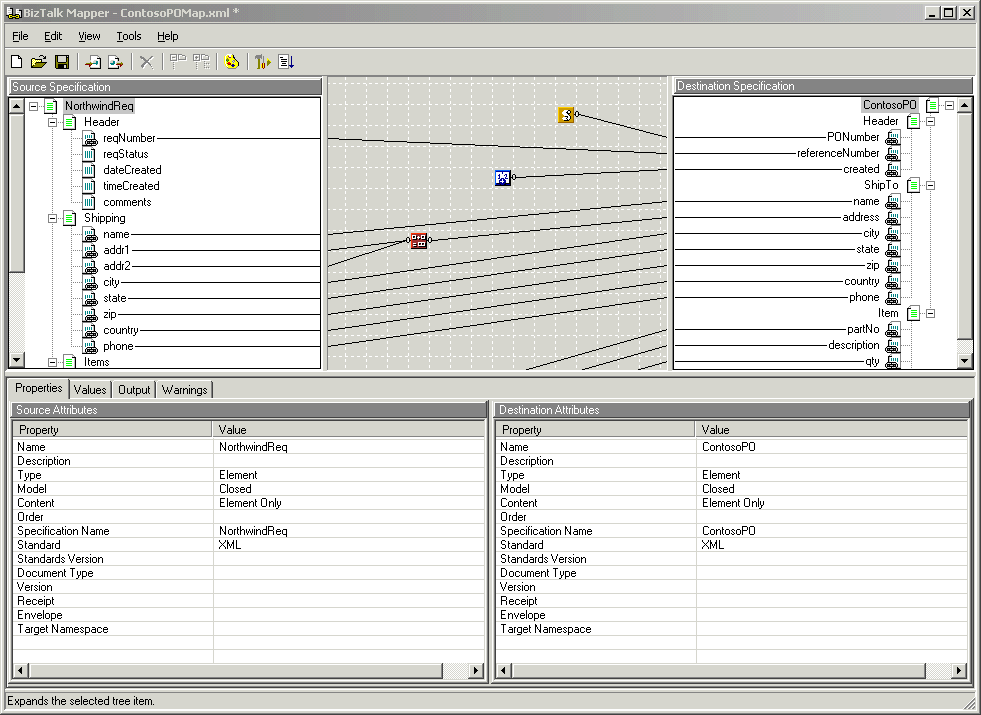
Task: Click Property column header in Source Attributes
Action: pos(113,430)
